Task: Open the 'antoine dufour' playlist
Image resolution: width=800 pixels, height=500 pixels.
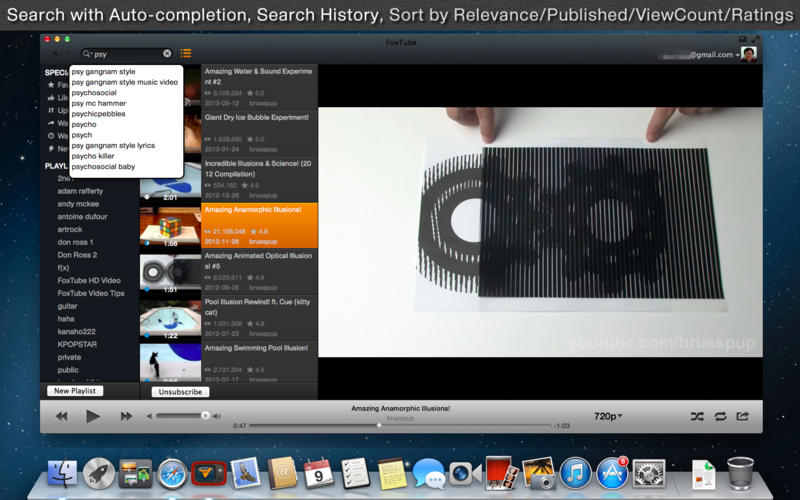Action: pos(82,216)
